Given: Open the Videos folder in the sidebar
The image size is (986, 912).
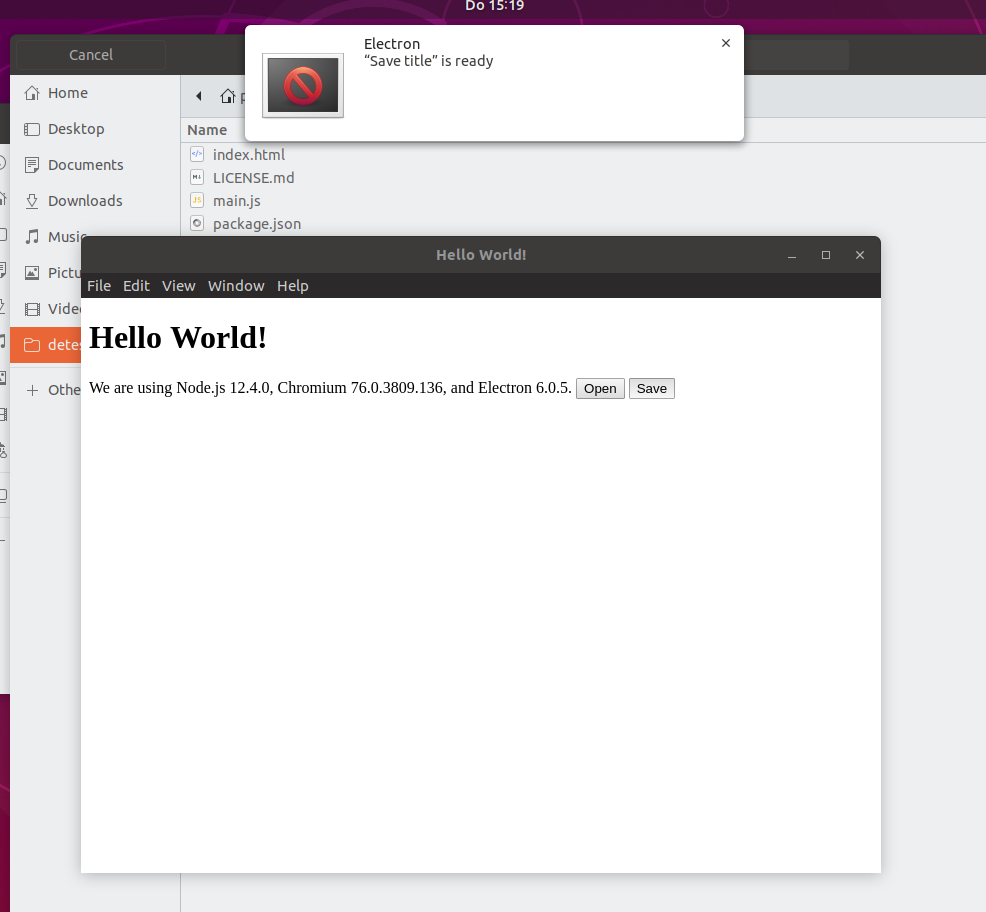Looking at the screenshot, I should (x=64, y=309).
